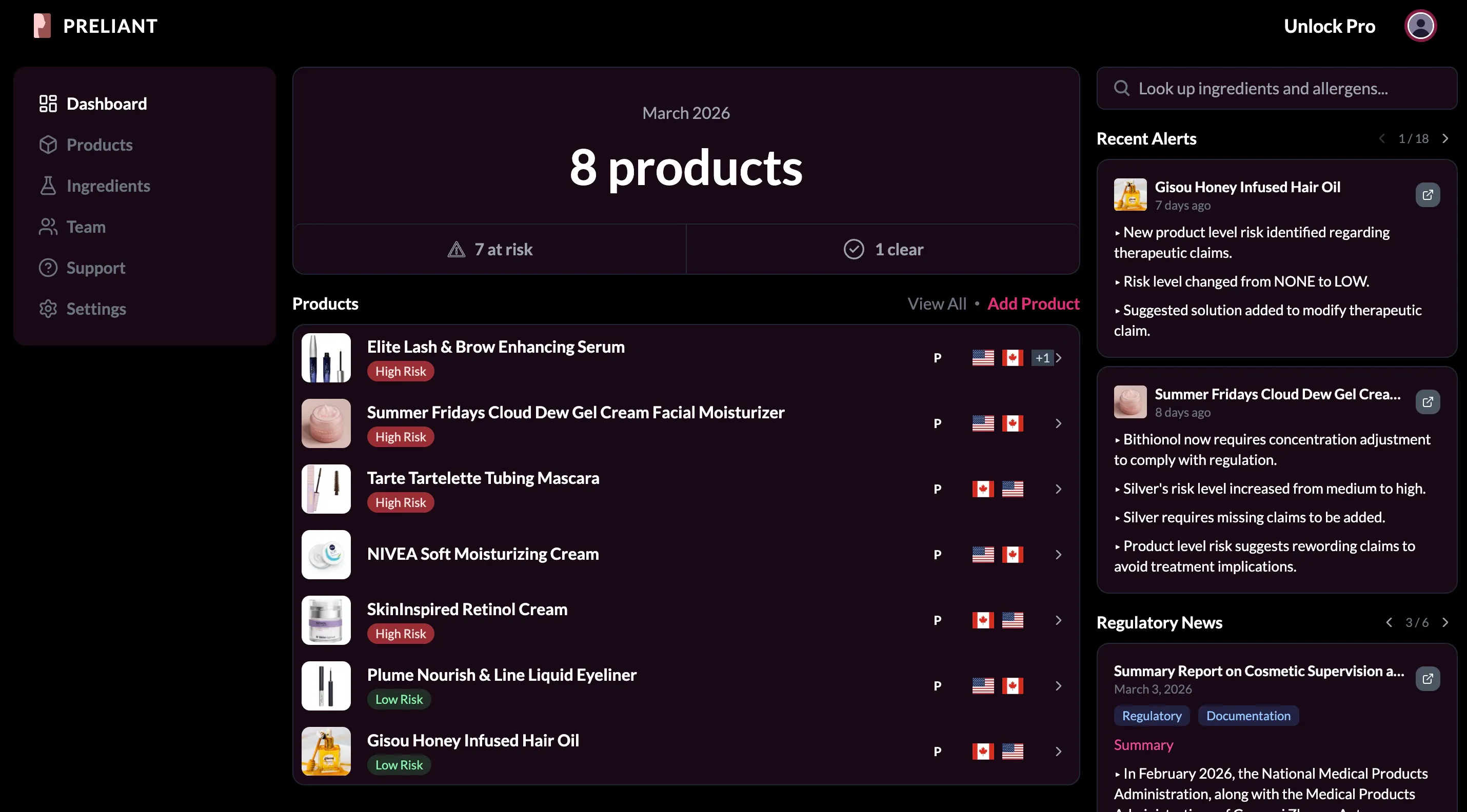The height and width of the screenshot is (812, 1467).
Task: Click the magnifier icon in the search box
Action: click(1121, 88)
